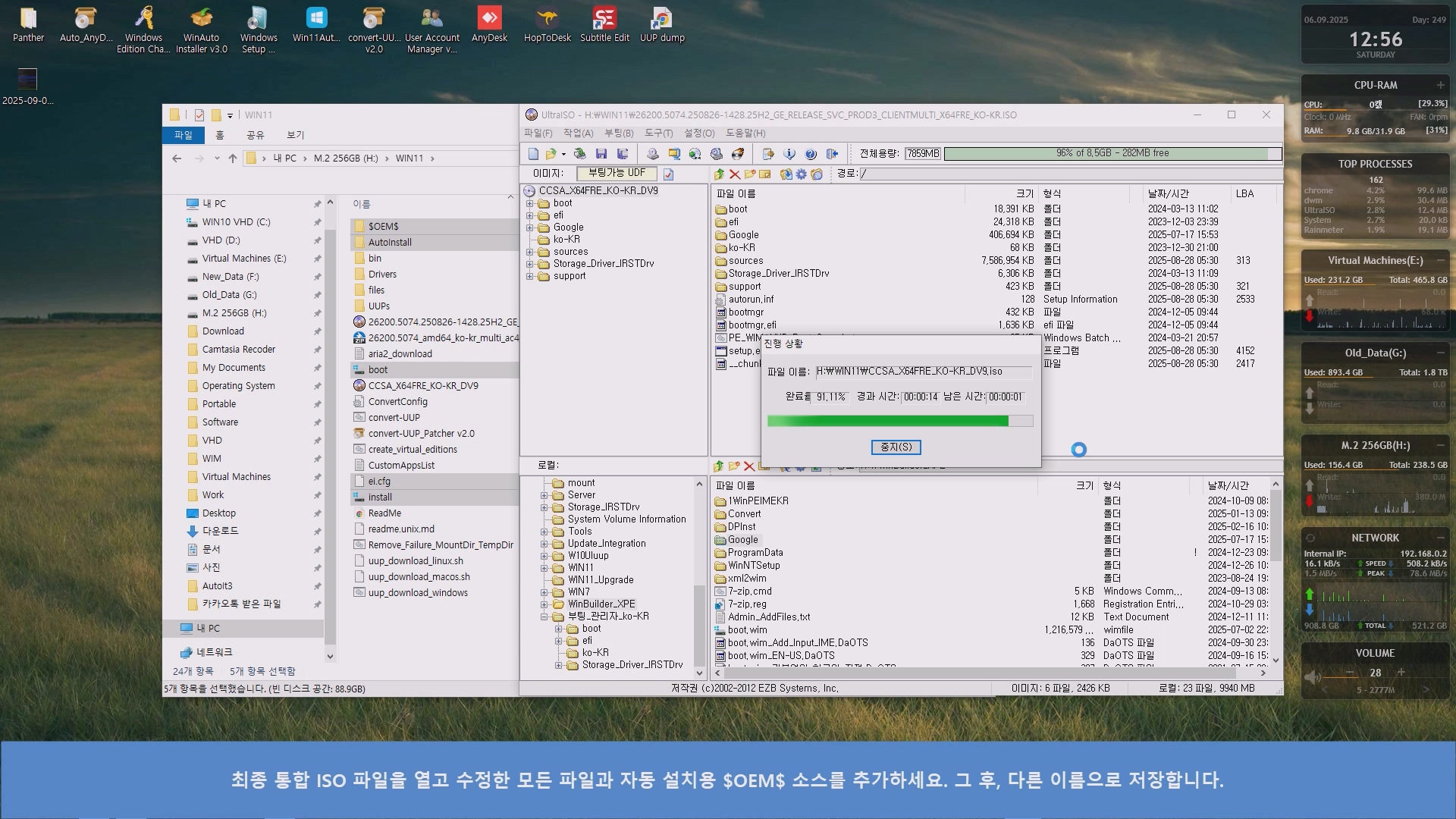1456x819 pixels.
Task: Expand the Storage_Driver_IRSTDrv node in image tree
Action: pos(530,264)
